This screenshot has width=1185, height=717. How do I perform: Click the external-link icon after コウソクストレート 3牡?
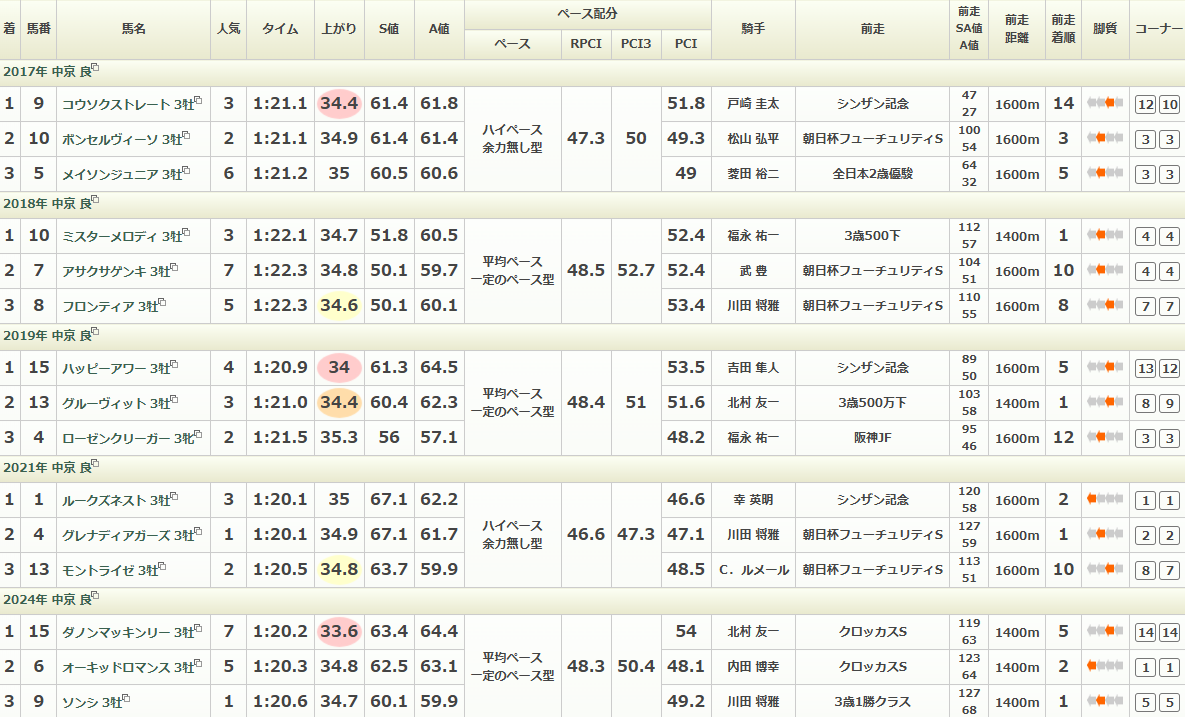pyautogui.click(x=198, y=101)
